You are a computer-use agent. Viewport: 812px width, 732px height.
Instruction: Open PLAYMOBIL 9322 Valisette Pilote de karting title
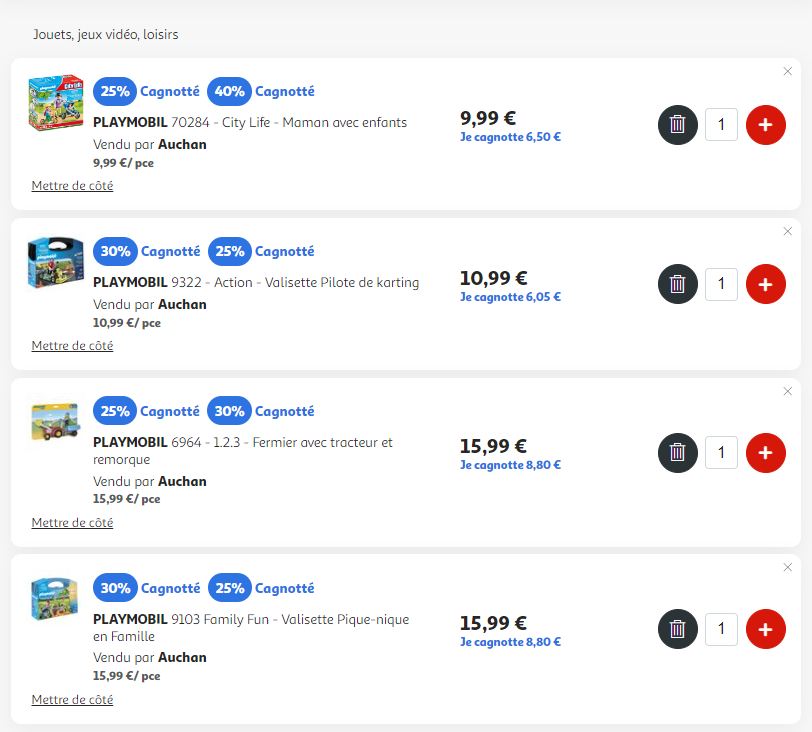pos(256,283)
